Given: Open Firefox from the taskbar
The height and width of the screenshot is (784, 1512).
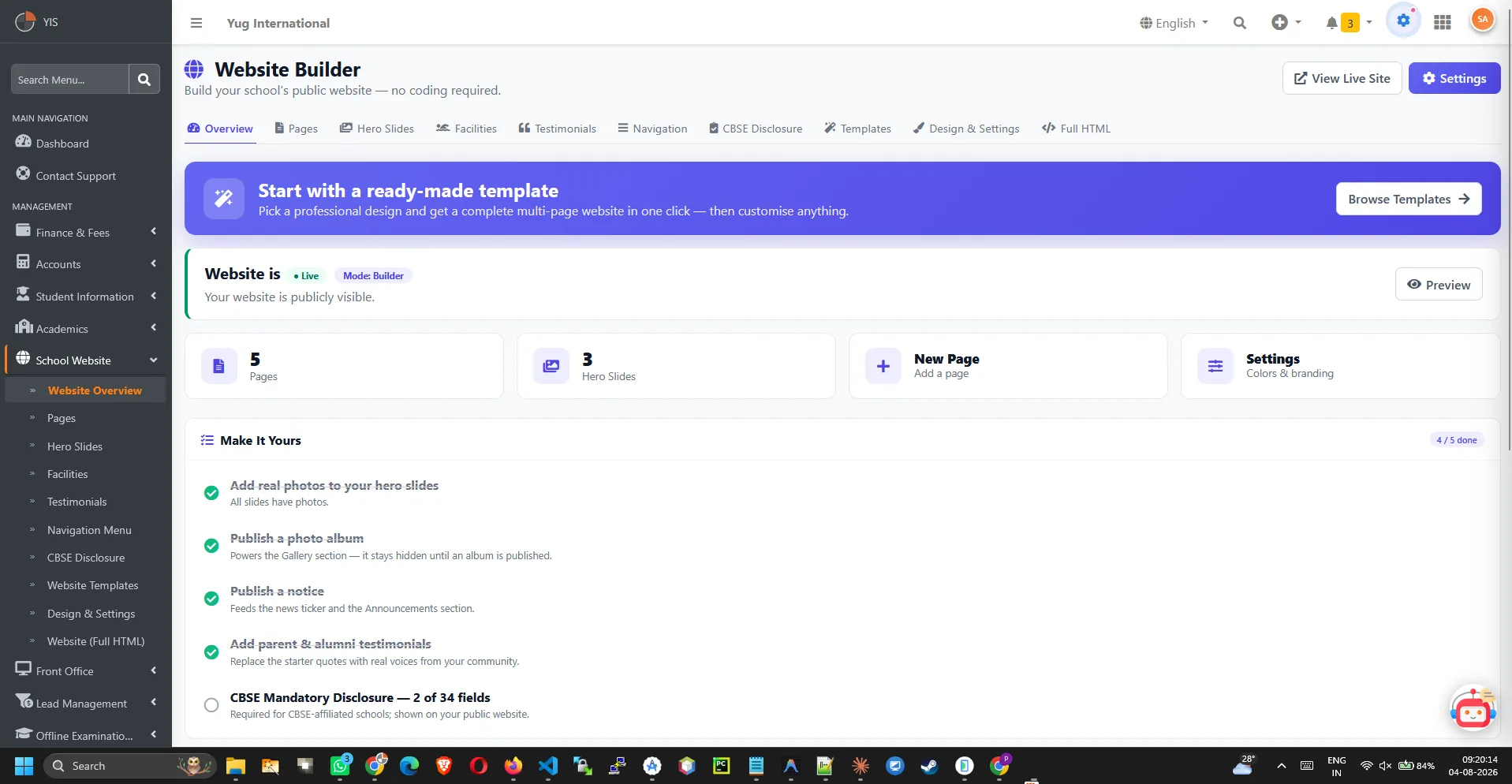Looking at the screenshot, I should (x=513, y=766).
